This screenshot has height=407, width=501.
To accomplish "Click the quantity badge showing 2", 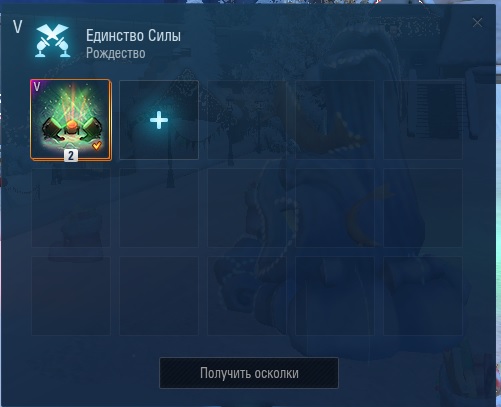I will click(71, 155).
